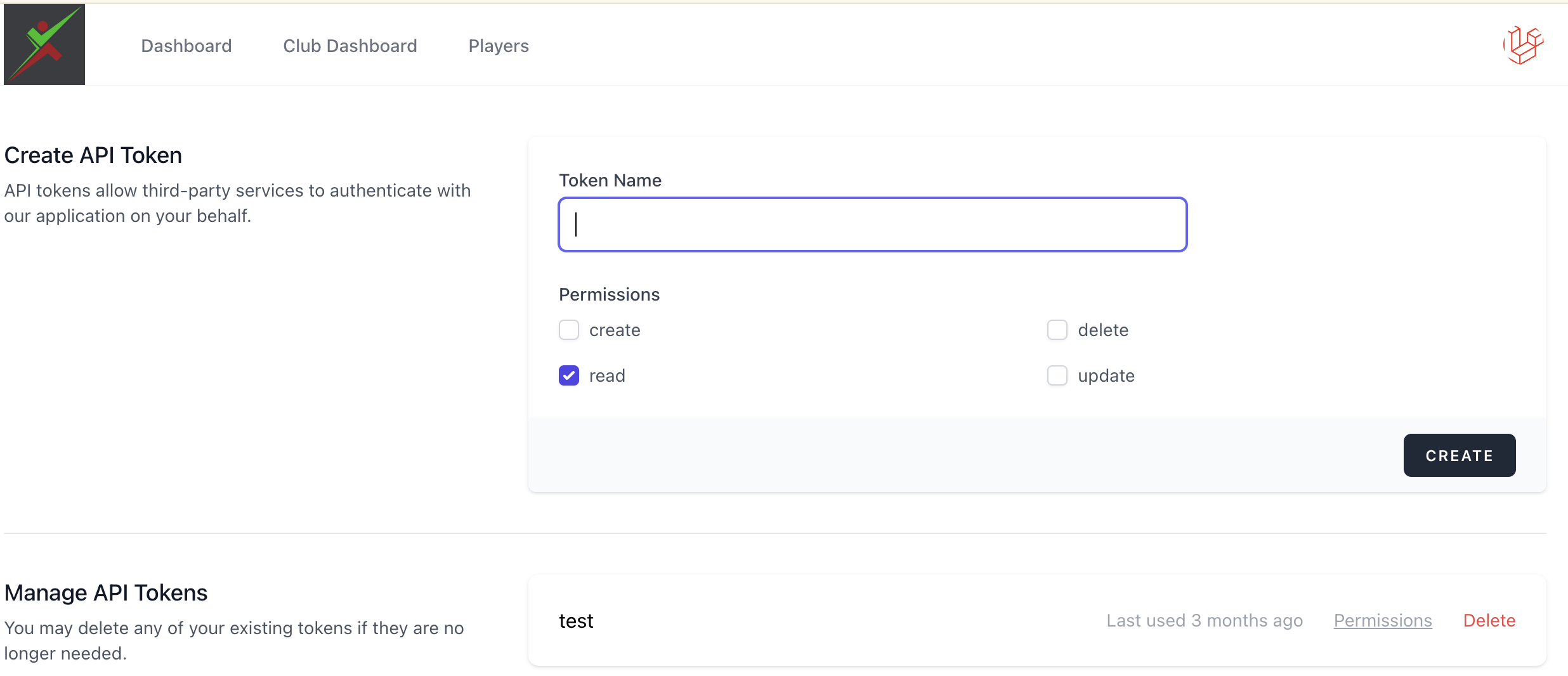Focus the Token Name input field
Viewport: 1568px width, 676px height.
pyautogui.click(x=872, y=224)
